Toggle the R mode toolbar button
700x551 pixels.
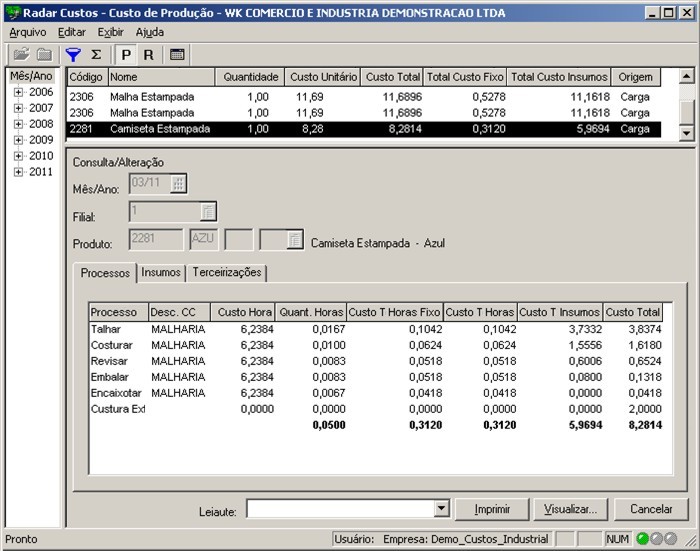pyautogui.click(x=148, y=55)
